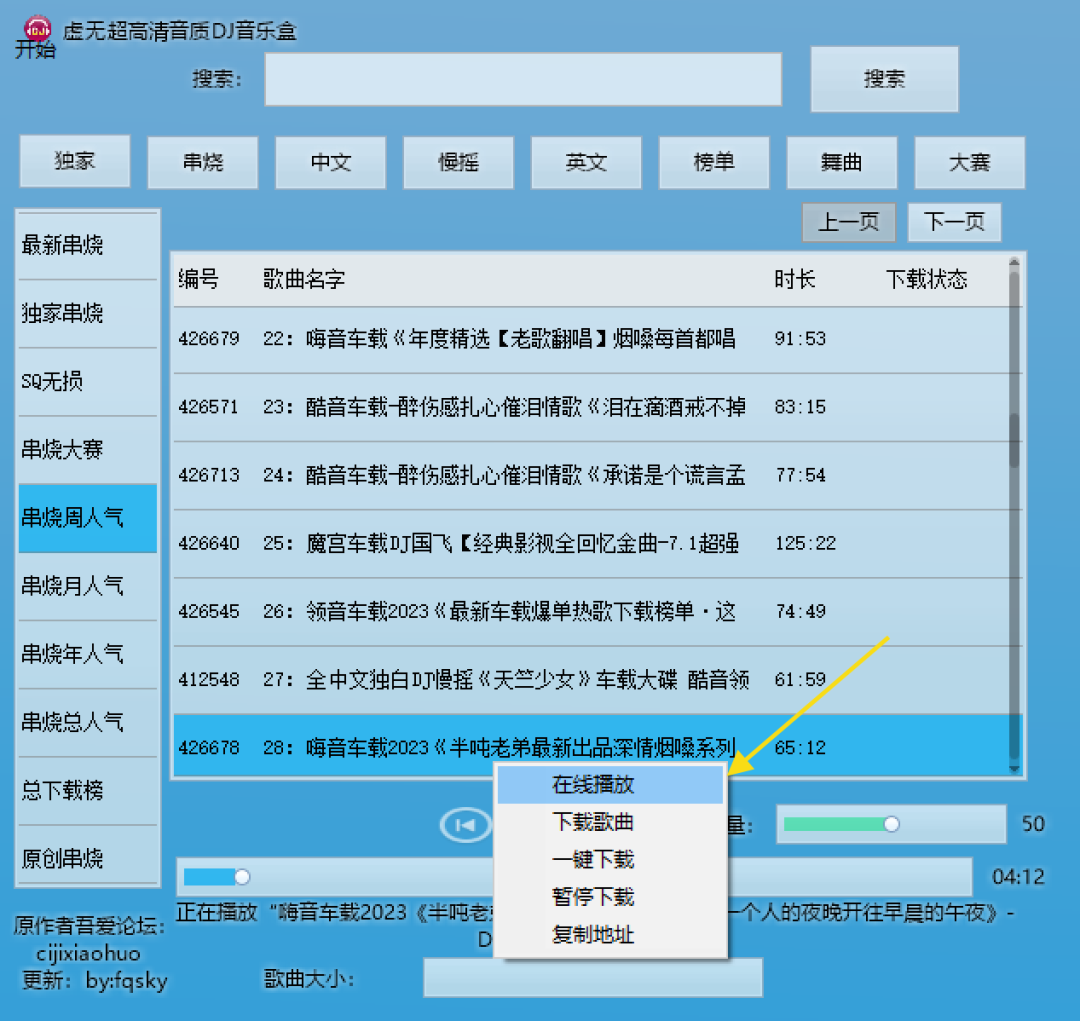Click 一键下载 in the context menu
The height and width of the screenshot is (1021, 1080).
[x=594, y=860]
